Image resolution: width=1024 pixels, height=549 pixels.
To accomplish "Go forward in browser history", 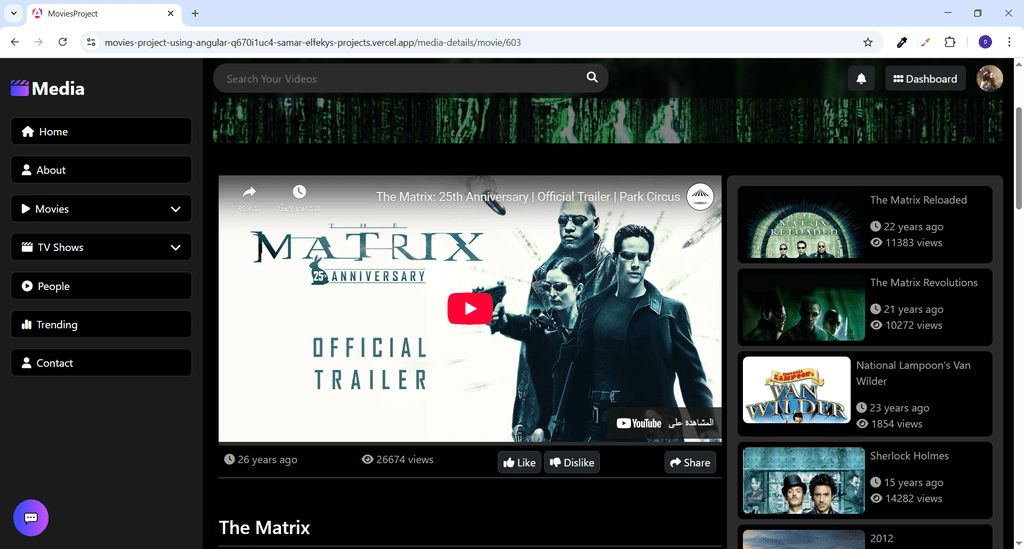I will pyautogui.click(x=39, y=42).
